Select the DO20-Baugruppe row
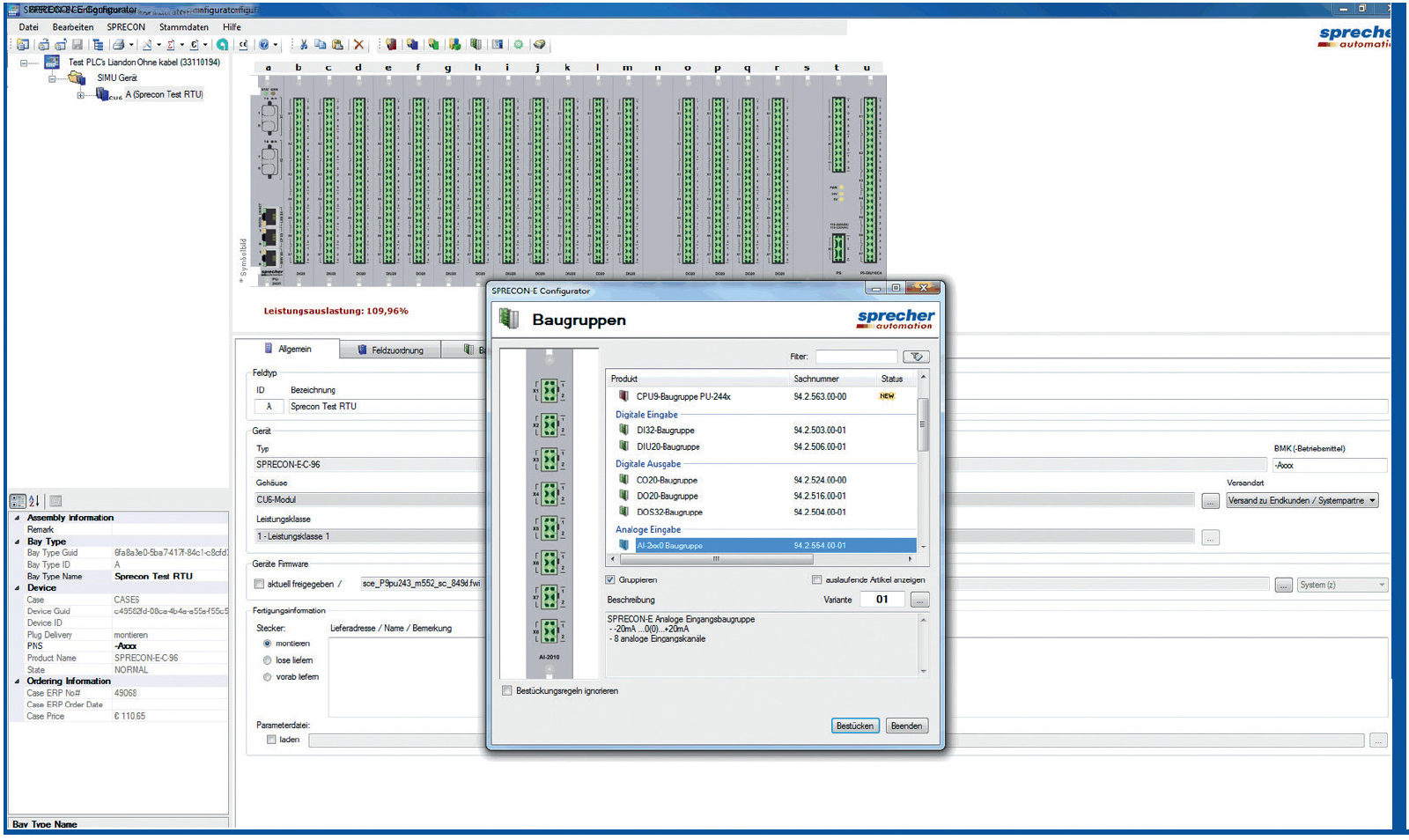The height and width of the screenshot is (840, 1409). (x=762, y=496)
